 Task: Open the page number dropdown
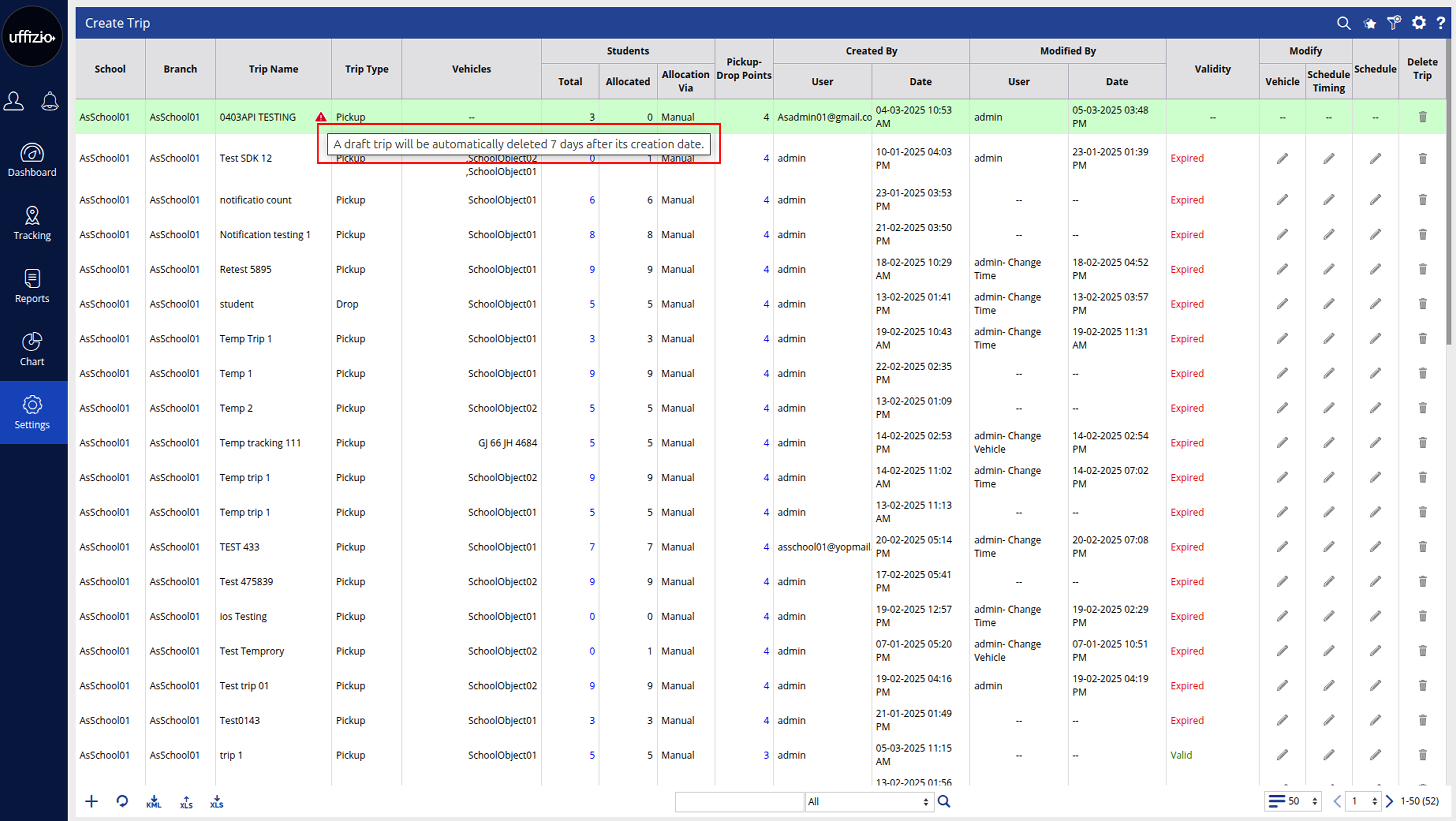(x=1363, y=801)
